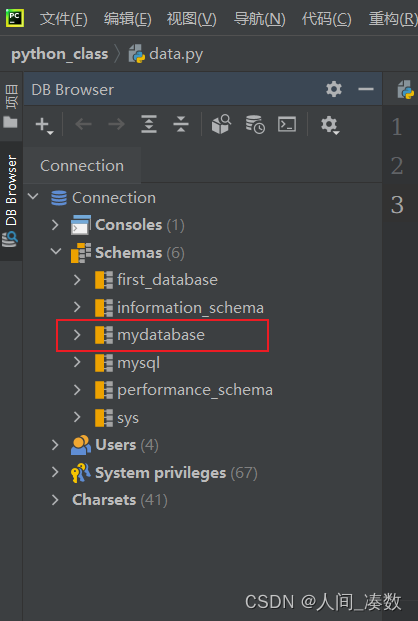Open SQL console toolbar icon

[x=287, y=124]
